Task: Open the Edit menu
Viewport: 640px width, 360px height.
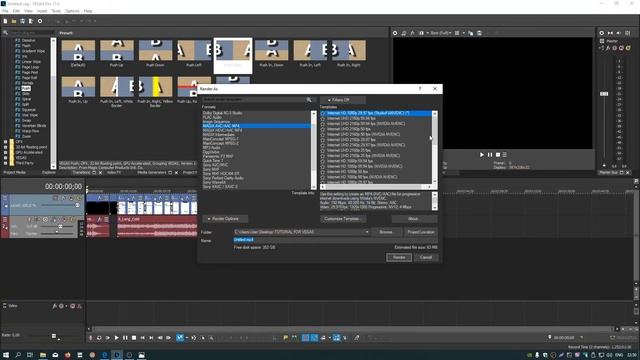Action: click(x=16, y=11)
